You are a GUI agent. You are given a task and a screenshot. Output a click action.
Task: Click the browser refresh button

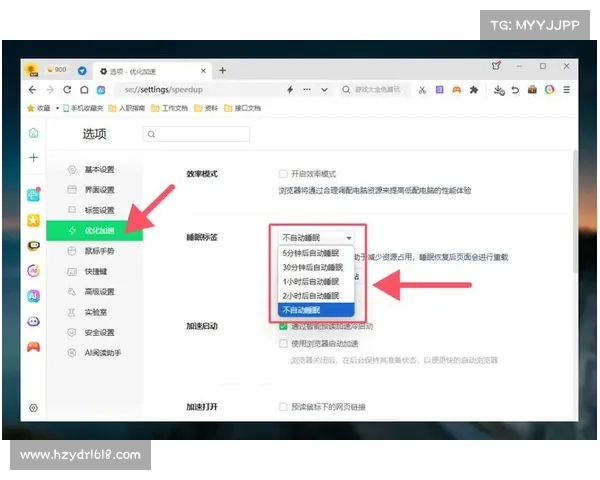coord(67,89)
